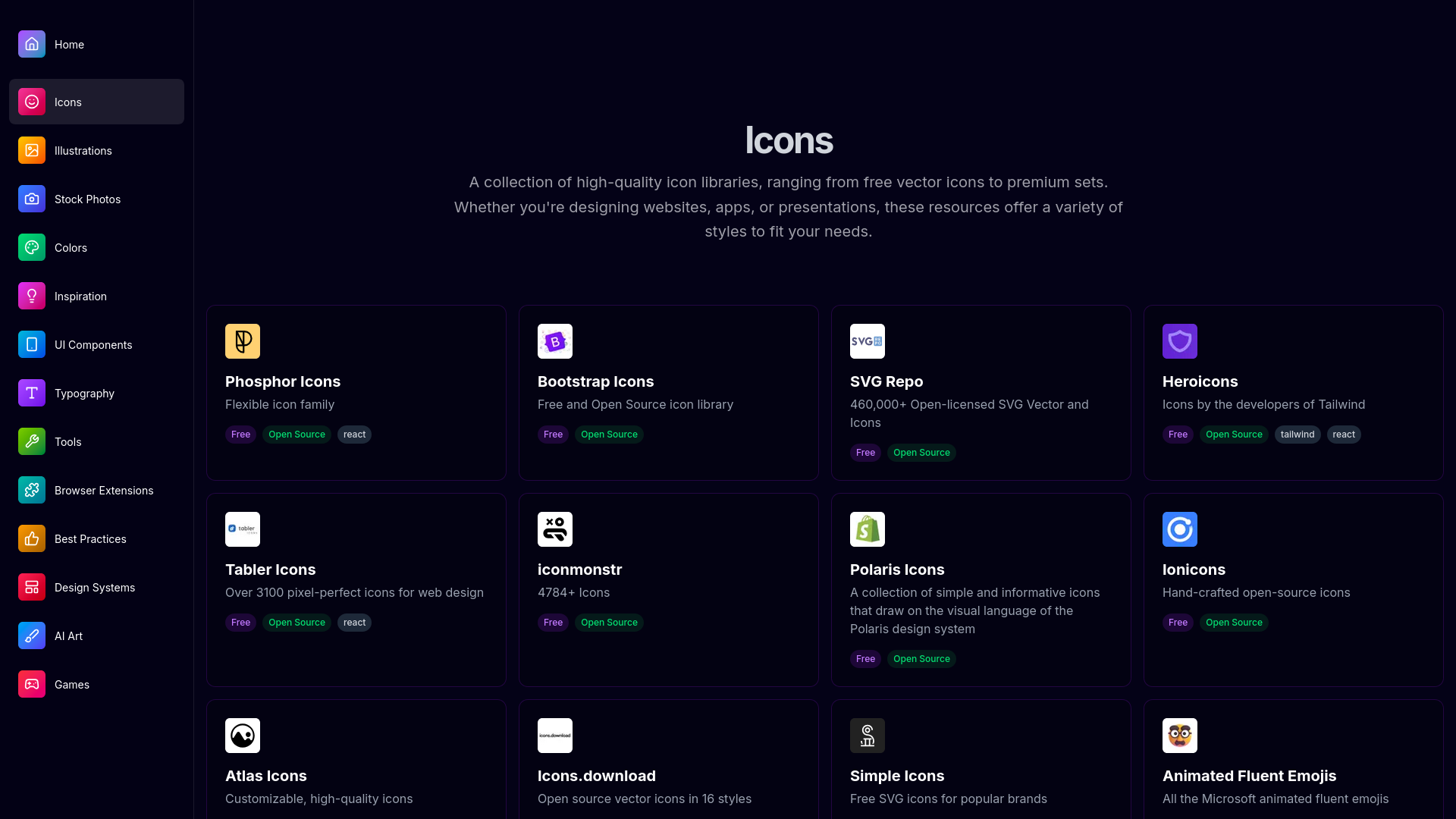Click the Best Practices thumbs-up icon
Screen dimensions: 1456x819
32,538
